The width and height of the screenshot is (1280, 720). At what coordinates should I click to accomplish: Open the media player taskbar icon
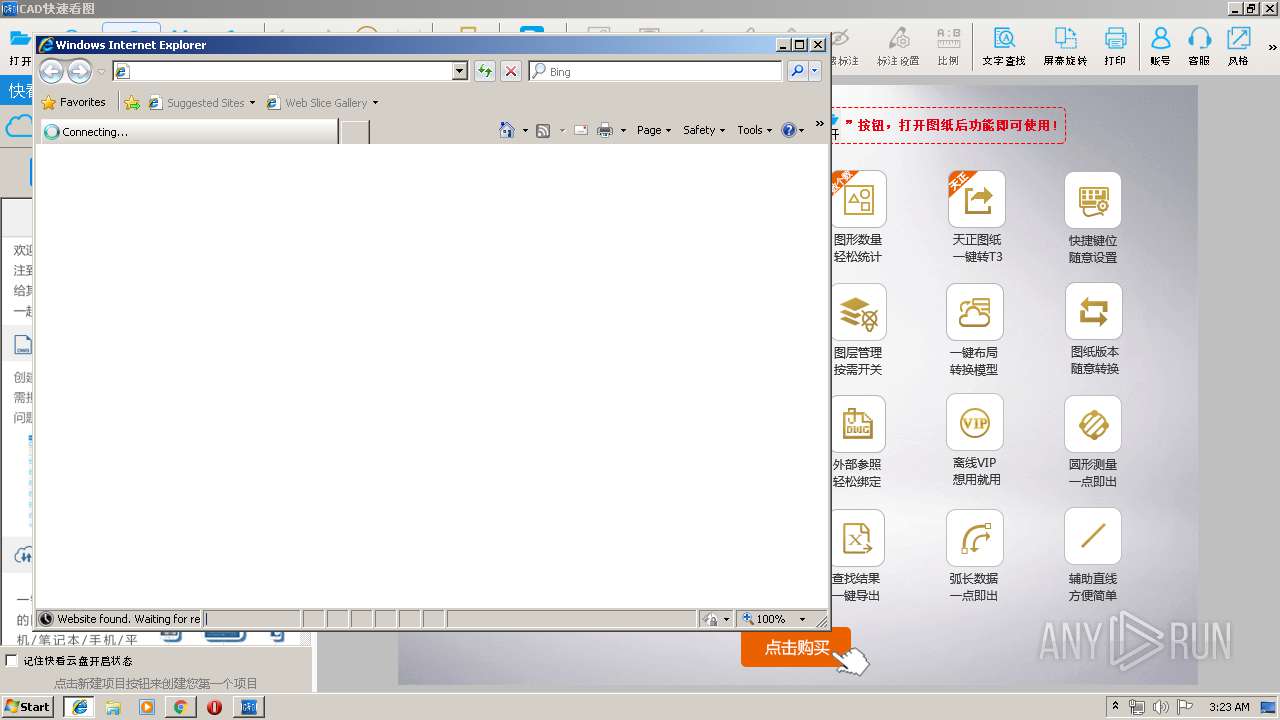[x=147, y=707]
